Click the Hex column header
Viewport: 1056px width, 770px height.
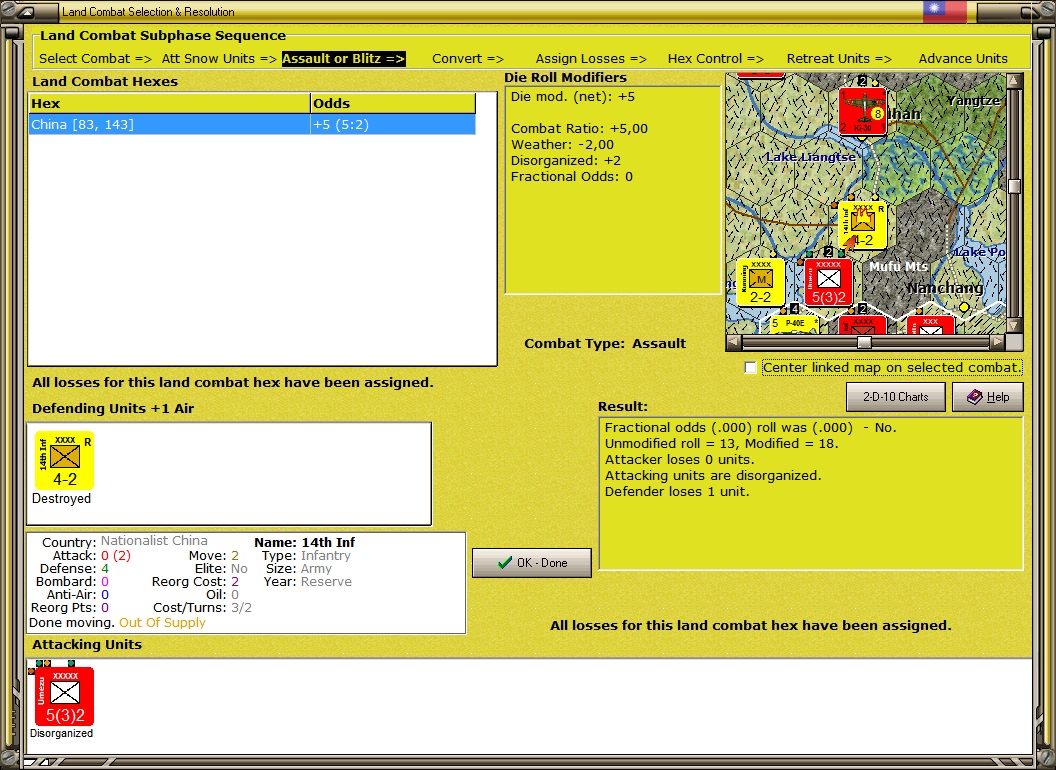pyautogui.click(x=169, y=103)
